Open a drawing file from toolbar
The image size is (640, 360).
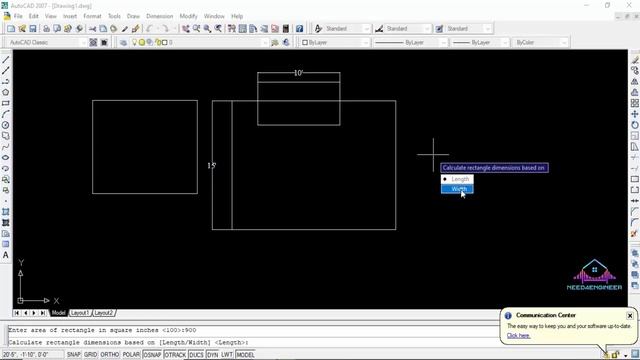point(22,29)
